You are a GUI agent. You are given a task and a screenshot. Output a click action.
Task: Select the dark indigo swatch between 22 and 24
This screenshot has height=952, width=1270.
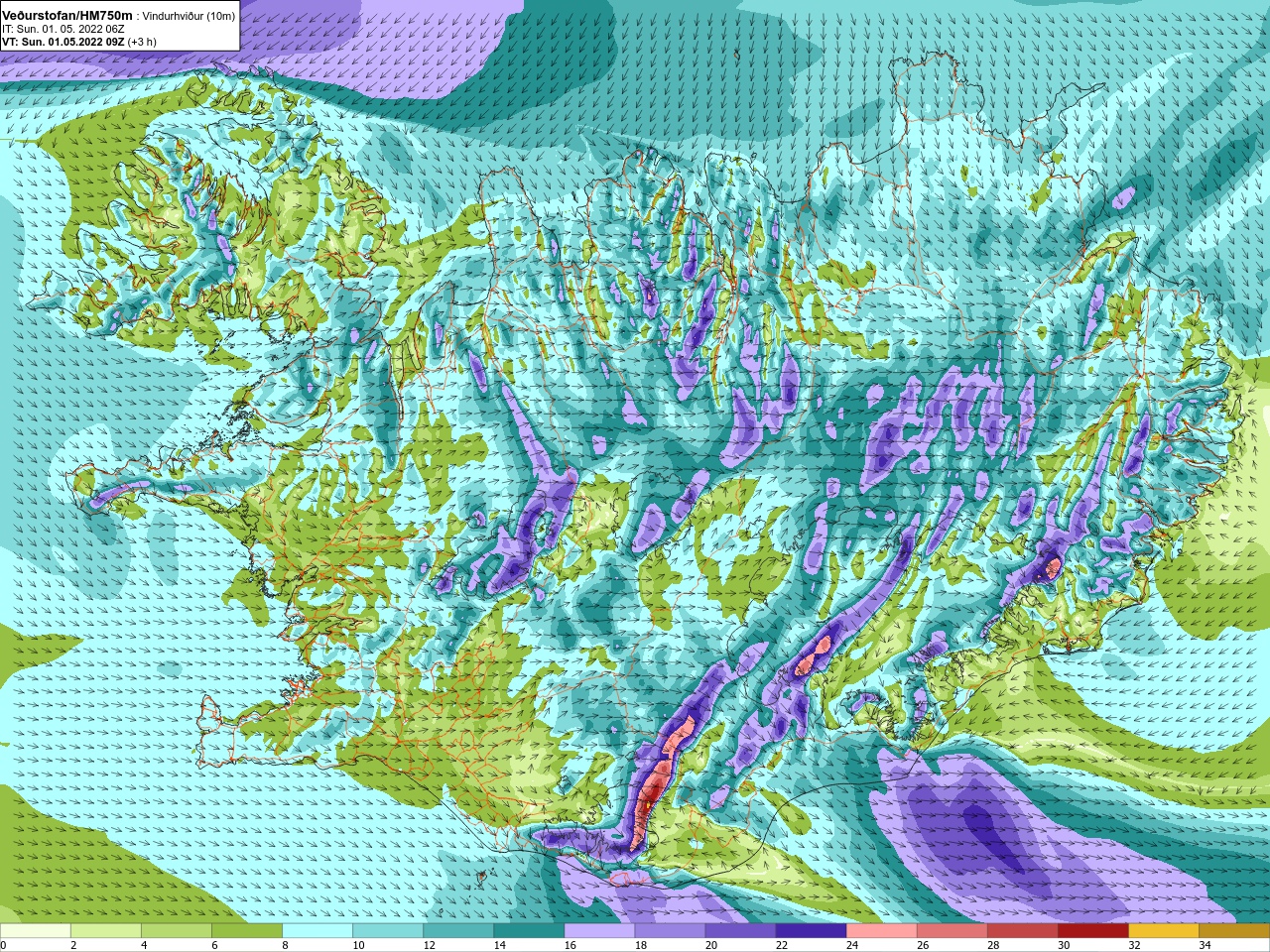(811, 931)
